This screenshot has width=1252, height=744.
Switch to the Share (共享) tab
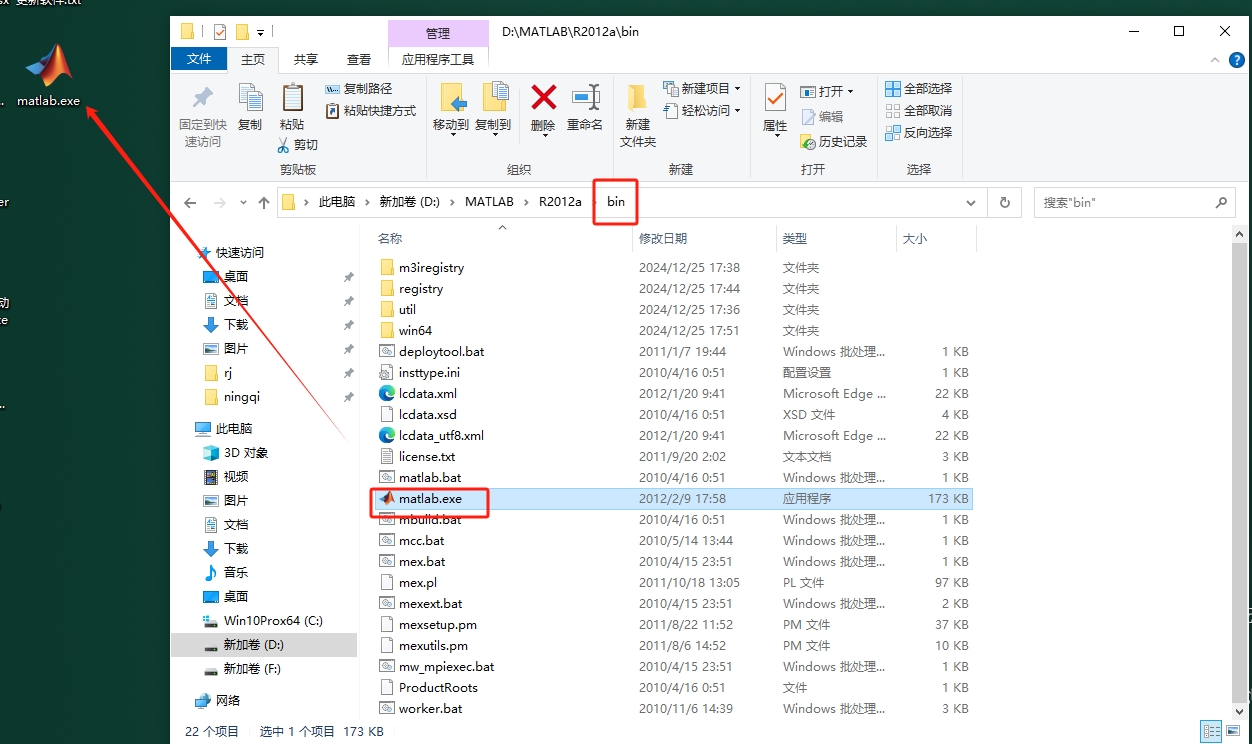pyautogui.click(x=306, y=60)
